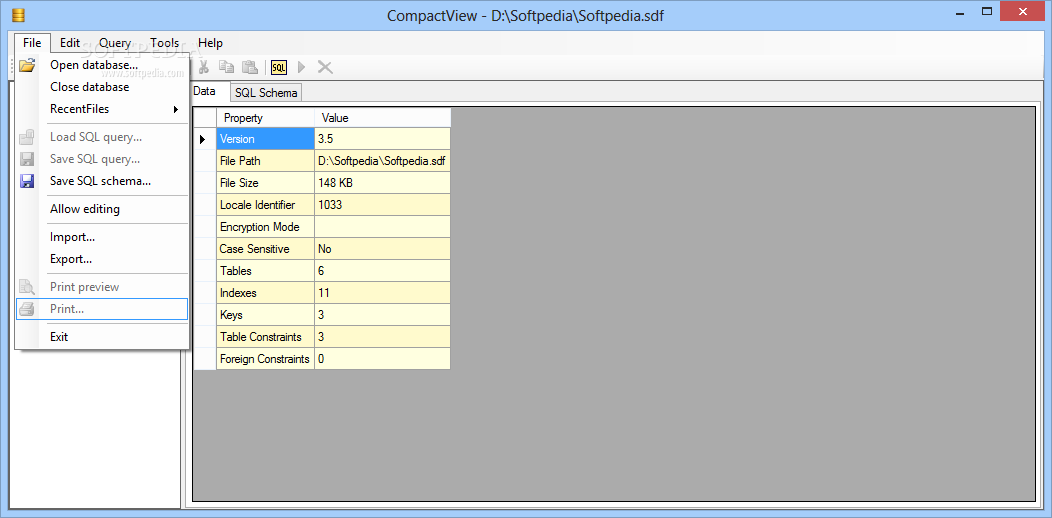The height and width of the screenshot is (518, 1052).
Task: Click the SQL query toolbar icon
Action: coord(278,67)
